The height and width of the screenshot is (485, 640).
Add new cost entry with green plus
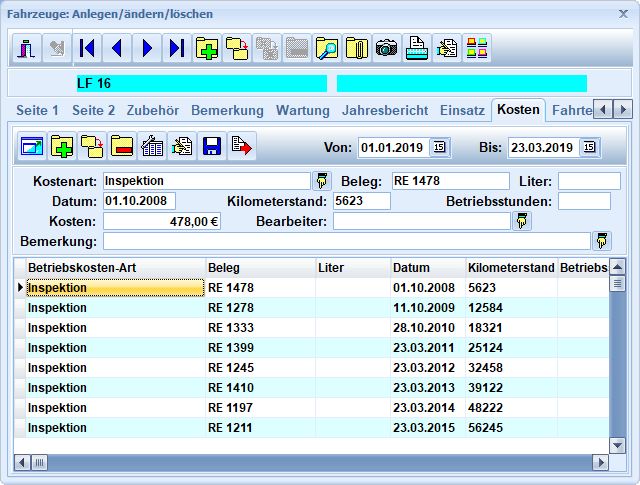click(x=62, y=146)
